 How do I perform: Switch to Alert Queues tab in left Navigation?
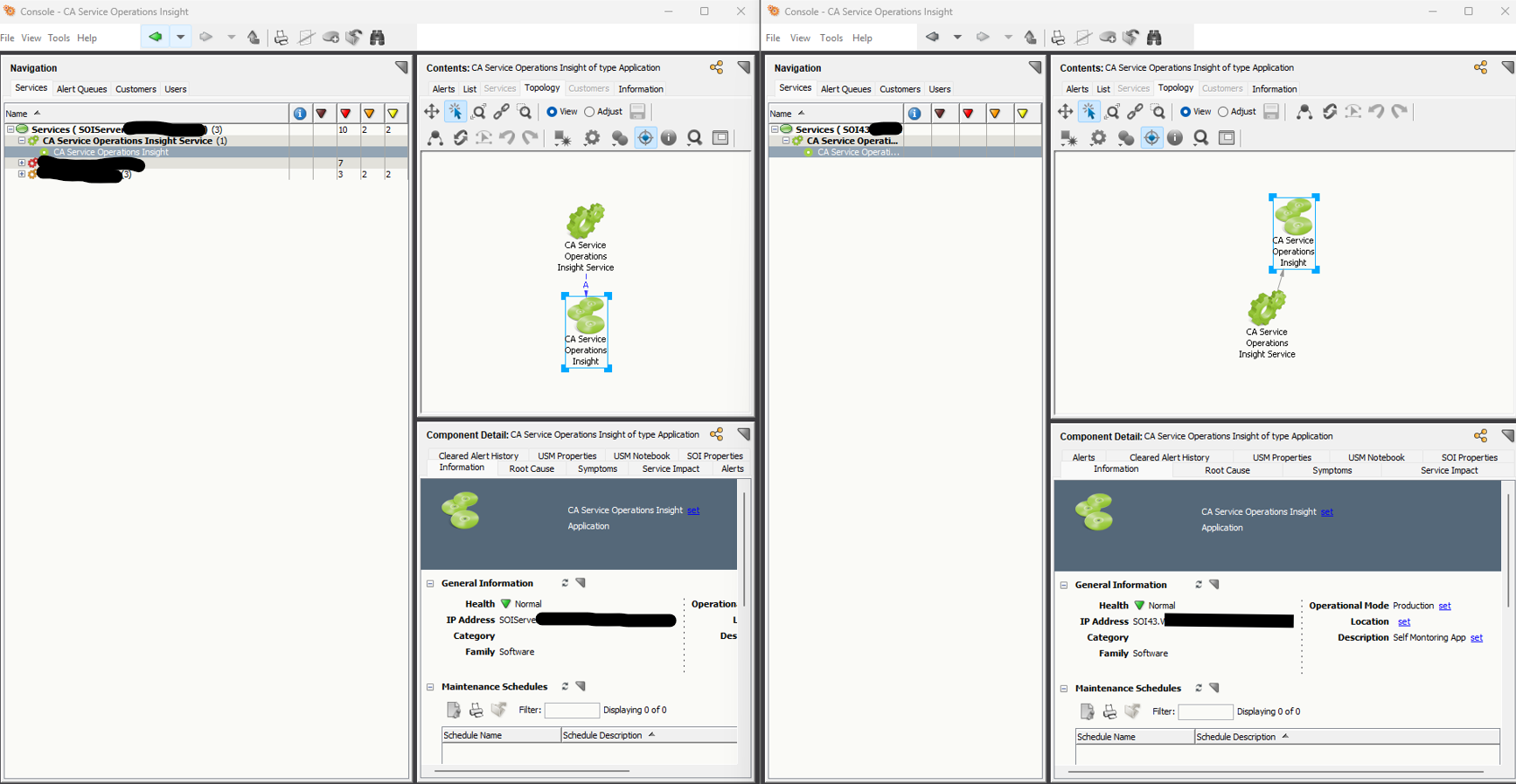tap(81, 89)
